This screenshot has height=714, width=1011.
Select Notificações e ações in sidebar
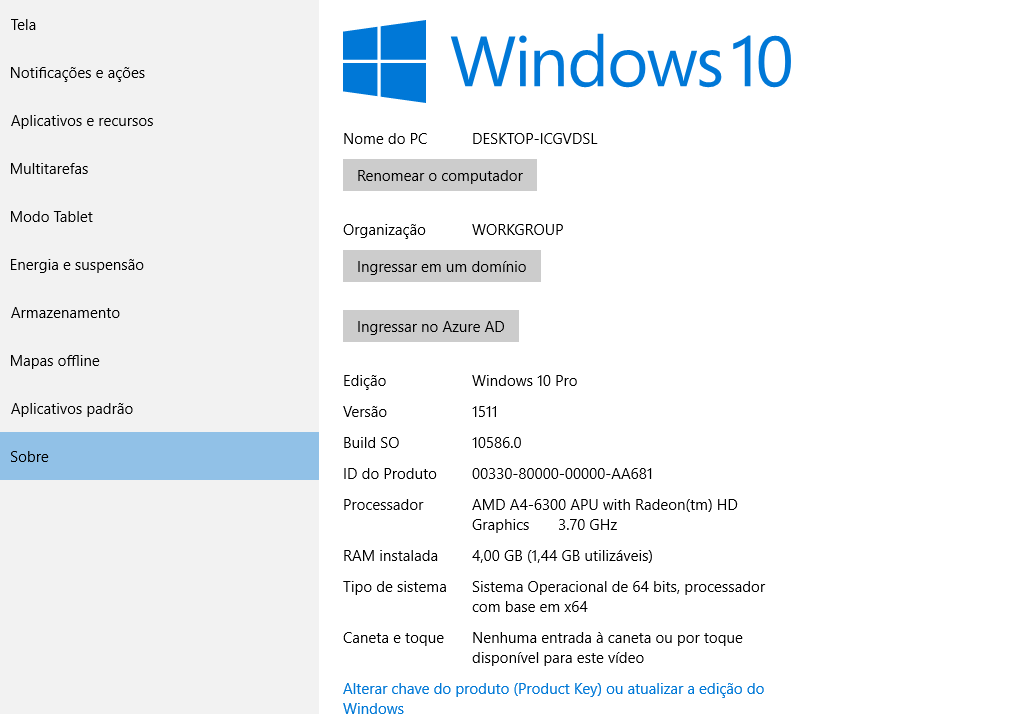pos(159,73)
